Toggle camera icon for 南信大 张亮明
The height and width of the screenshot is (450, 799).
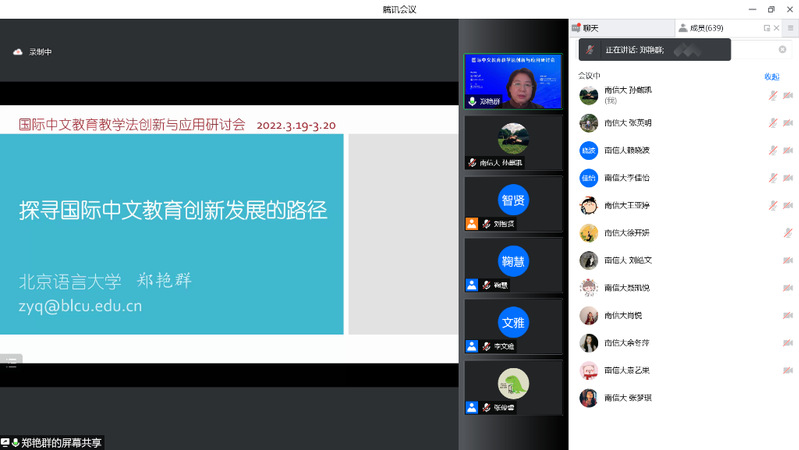(788, 123)
